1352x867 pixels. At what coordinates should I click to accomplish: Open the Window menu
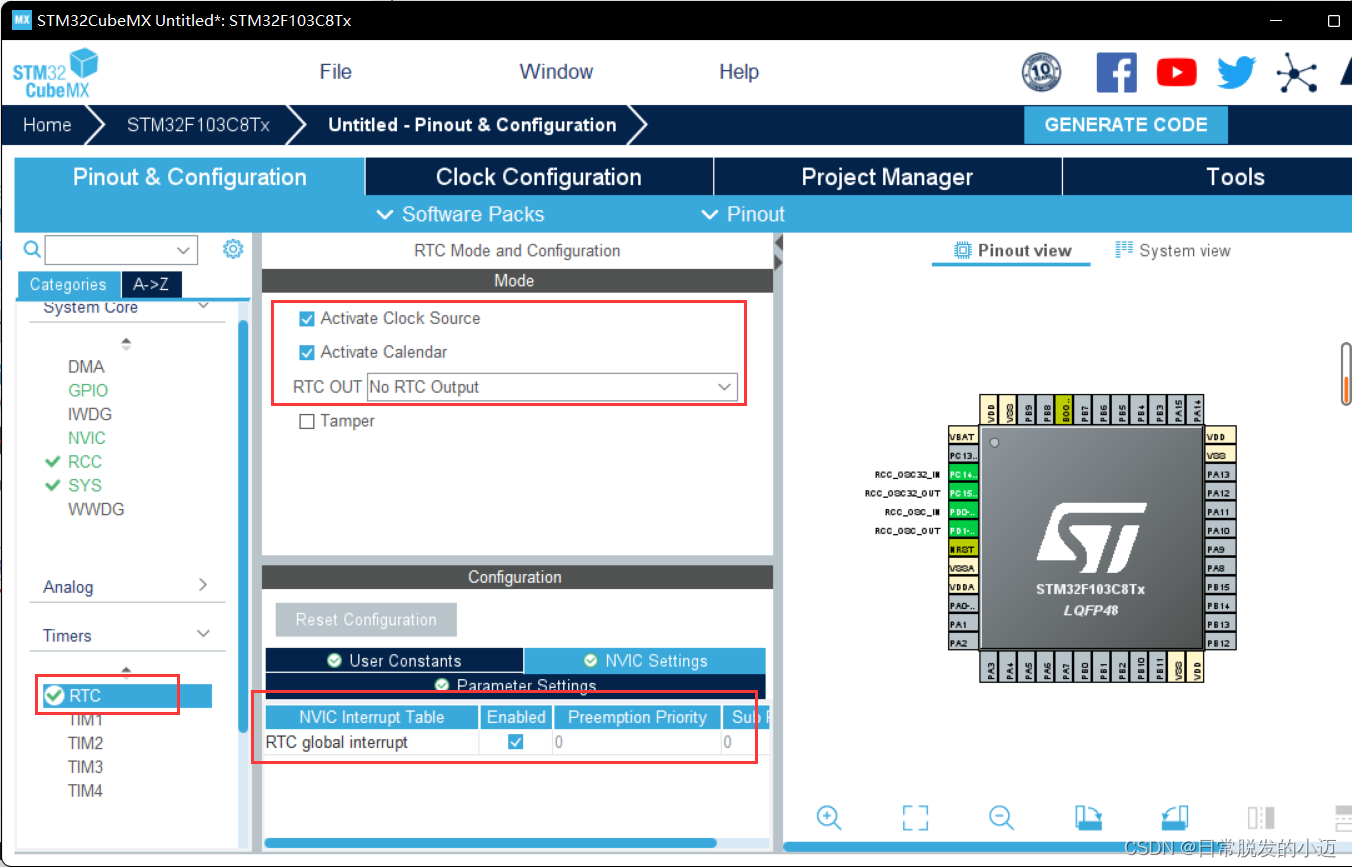(x=556, y=72)
